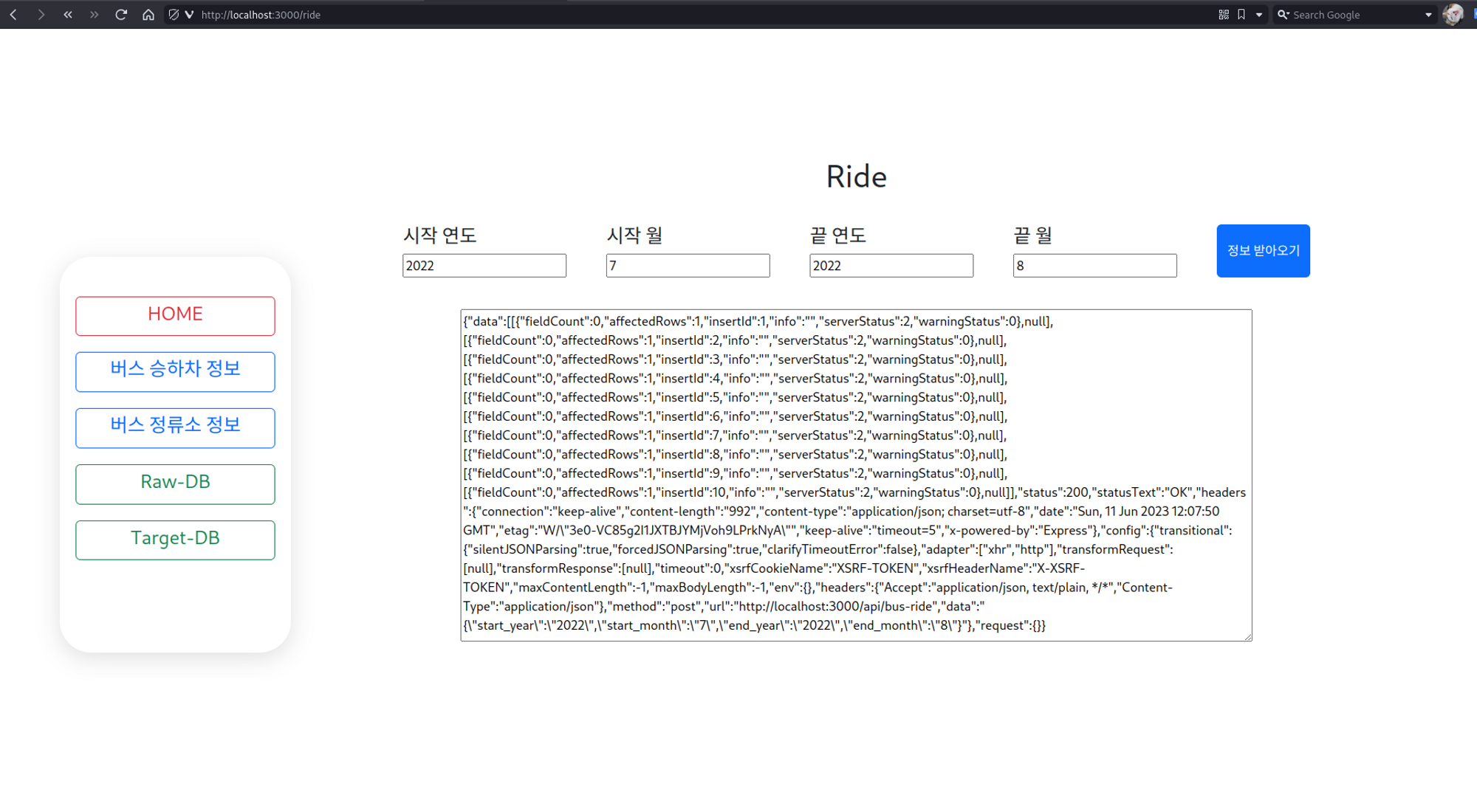The image size is (1477, 812).
Task: Click the 끝 월 input field
Action: (x=1094, y=266)
